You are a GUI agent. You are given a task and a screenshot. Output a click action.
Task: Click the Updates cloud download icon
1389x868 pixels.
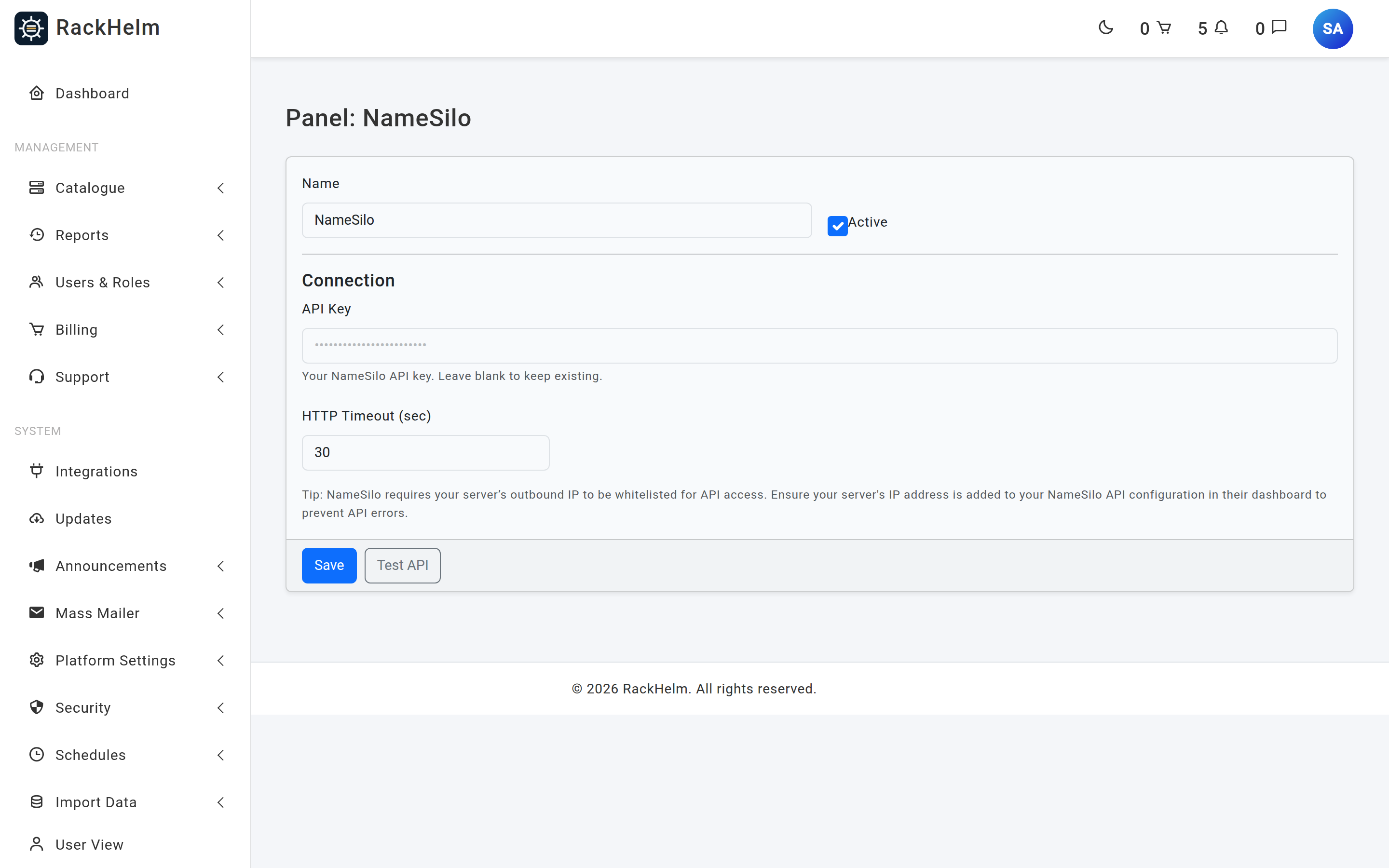point(37,518)
